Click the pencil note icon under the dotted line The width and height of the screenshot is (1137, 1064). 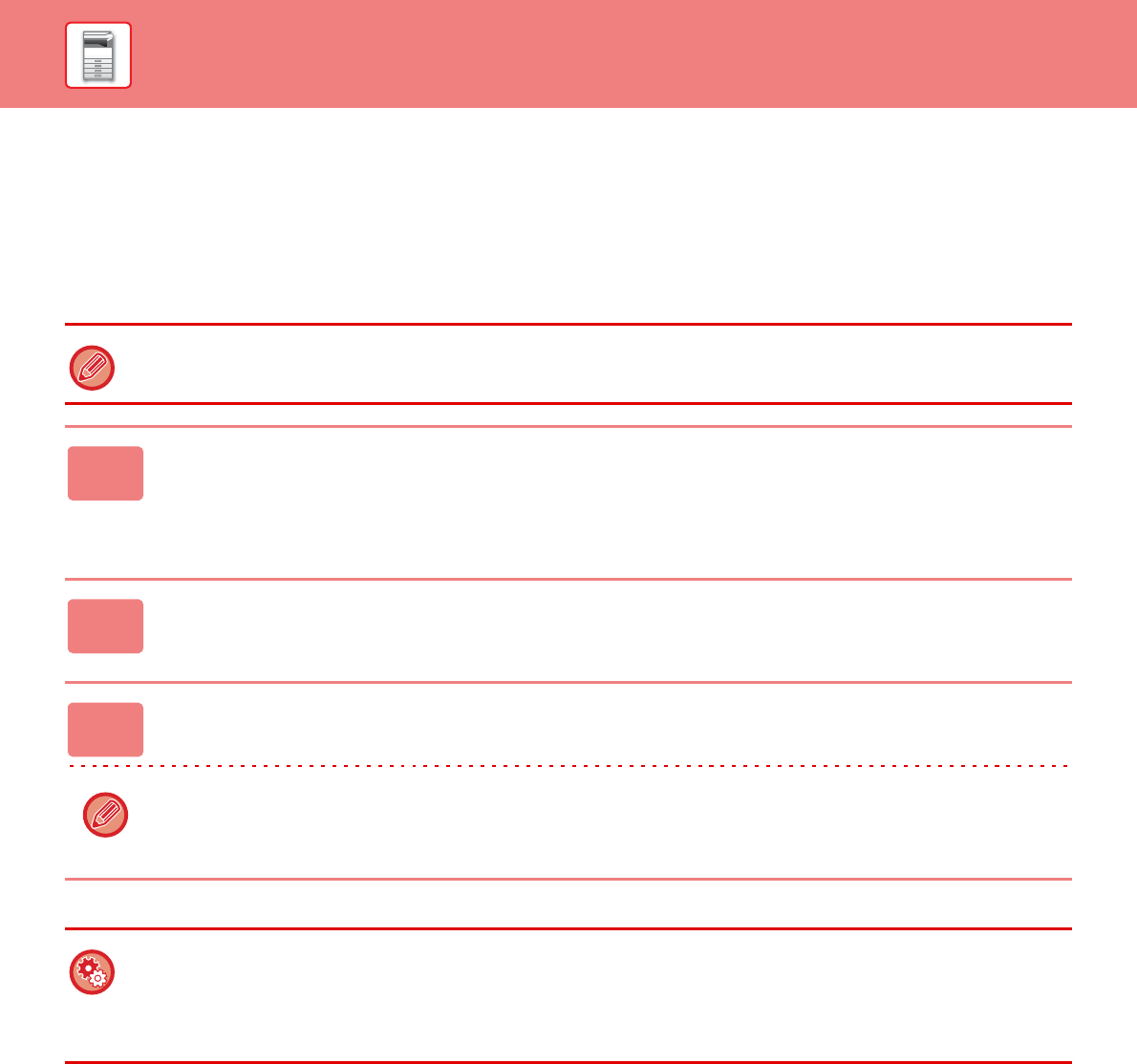coord(105,815)
